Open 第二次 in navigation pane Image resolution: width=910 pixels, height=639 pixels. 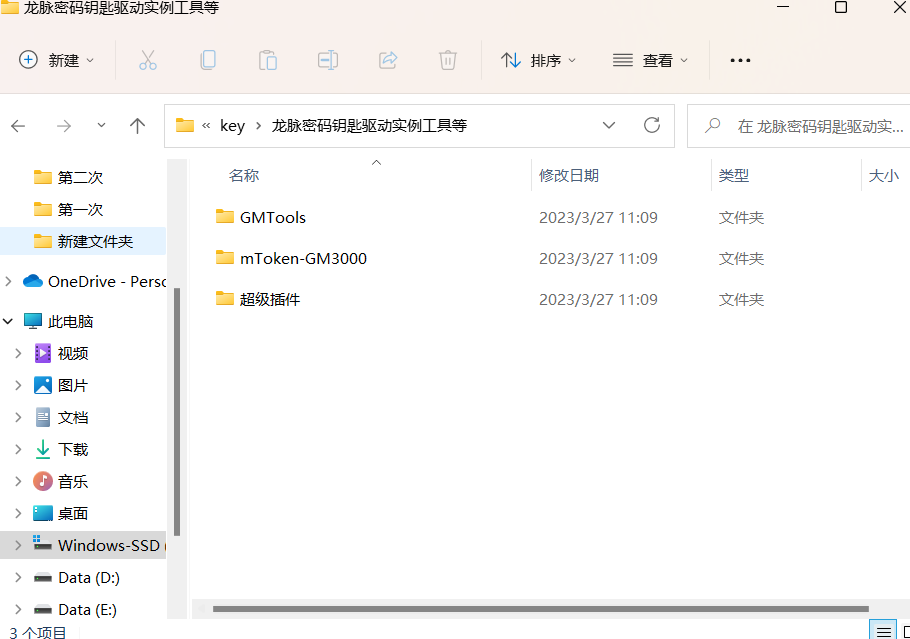pos(80,178)
